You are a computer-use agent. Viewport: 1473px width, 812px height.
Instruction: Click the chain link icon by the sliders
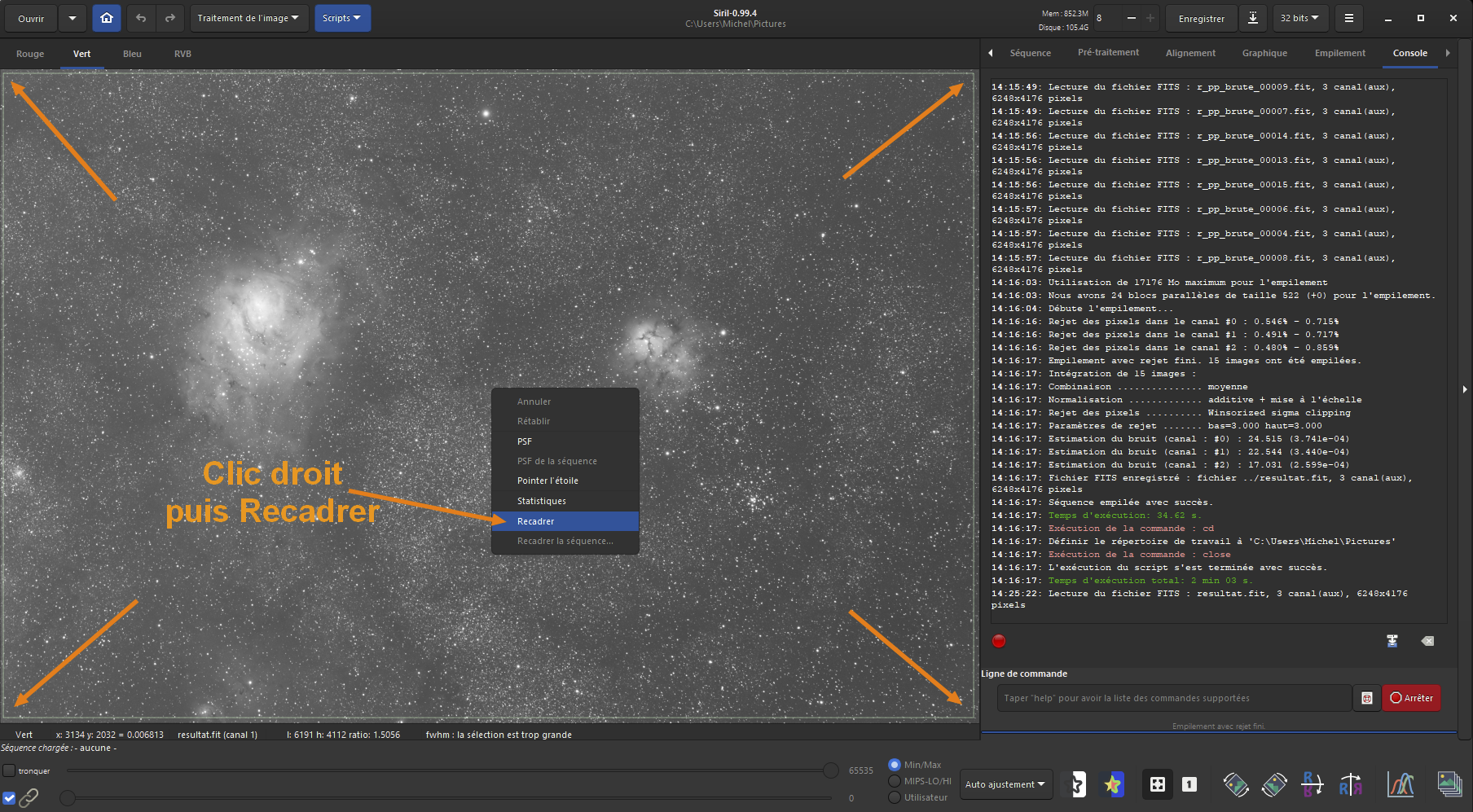29,797
